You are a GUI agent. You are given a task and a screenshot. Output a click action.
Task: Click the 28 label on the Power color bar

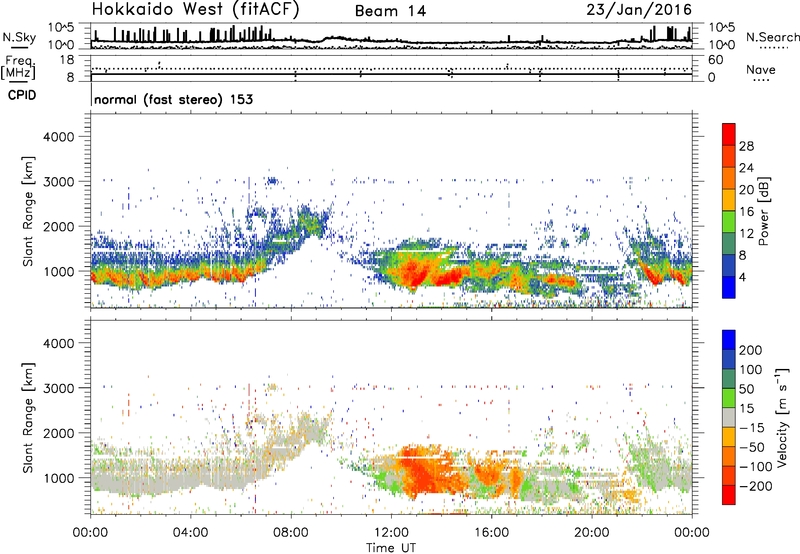click(746, 146)
